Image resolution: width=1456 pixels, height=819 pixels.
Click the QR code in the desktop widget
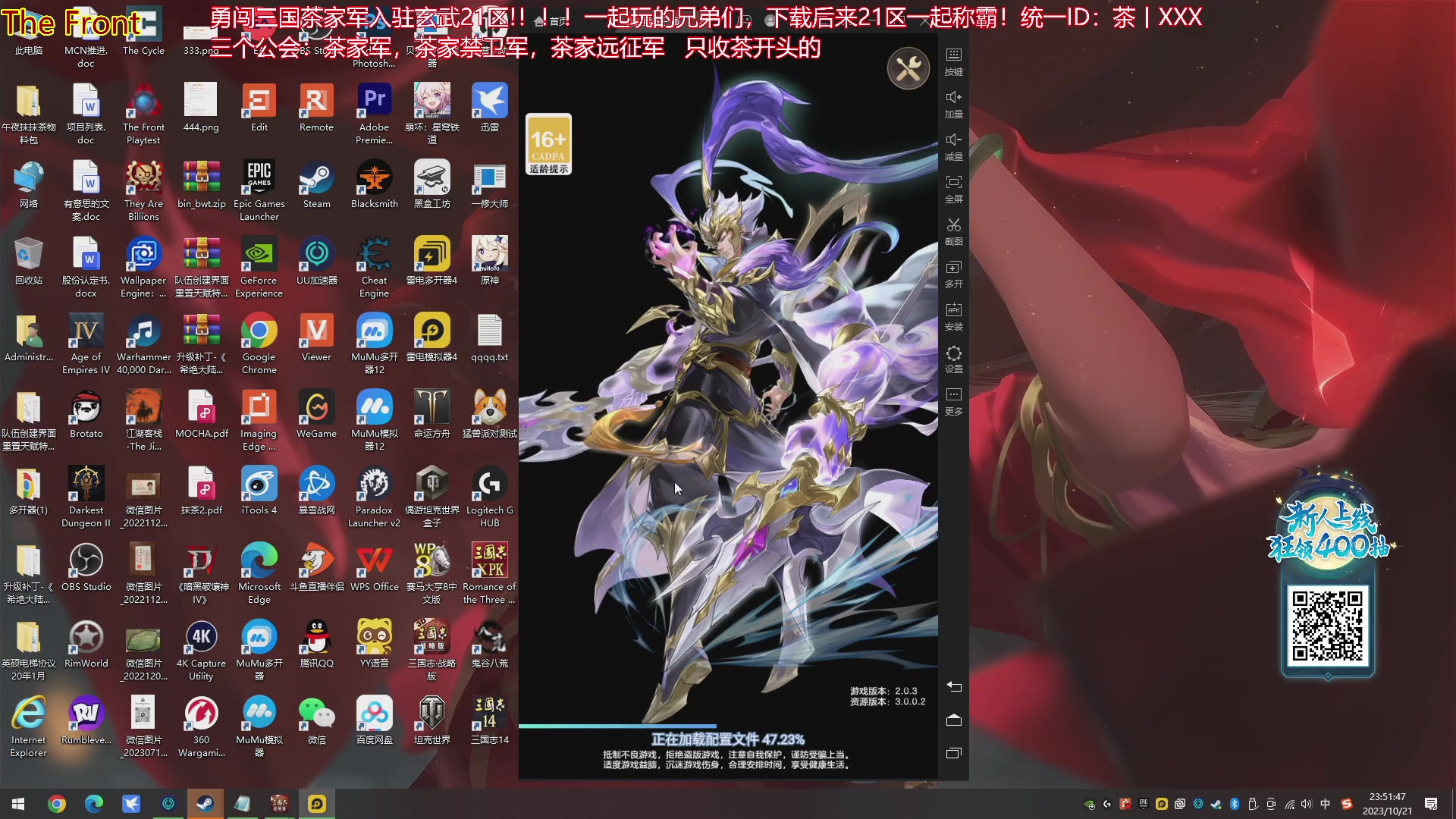tap(1327, 626)
